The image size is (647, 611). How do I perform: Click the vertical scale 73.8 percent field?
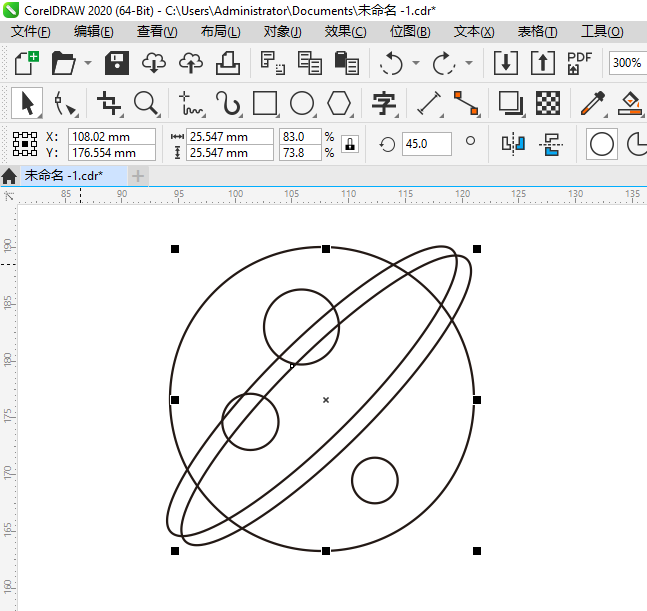coord(300,153)
